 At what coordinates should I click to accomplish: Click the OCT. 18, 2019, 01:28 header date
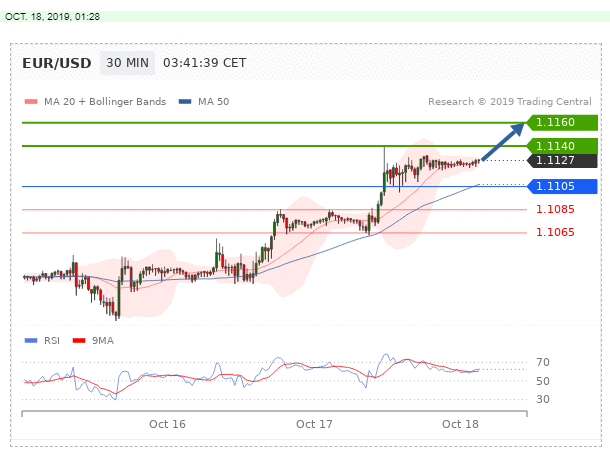point(53,17)
